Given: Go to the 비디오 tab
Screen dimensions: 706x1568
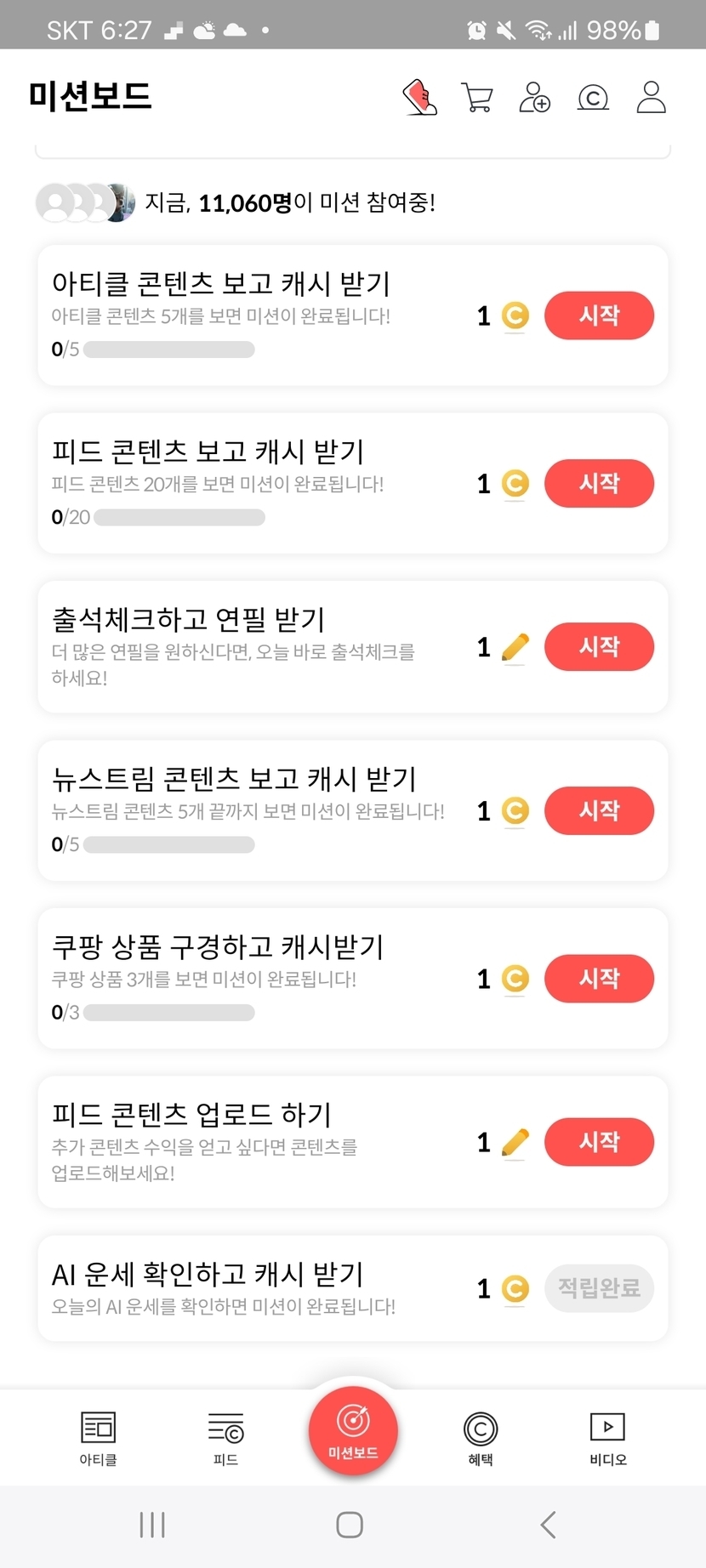Looking at the screenshot, I should coord(607,1438).
